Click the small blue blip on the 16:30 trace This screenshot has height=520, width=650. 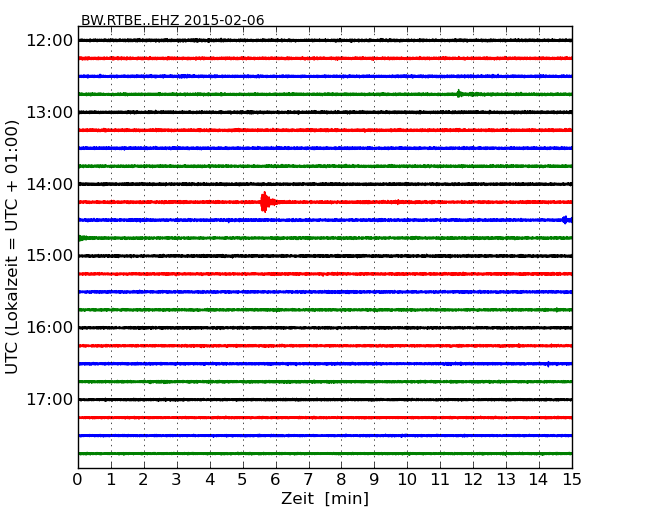[x=547, y=364]
